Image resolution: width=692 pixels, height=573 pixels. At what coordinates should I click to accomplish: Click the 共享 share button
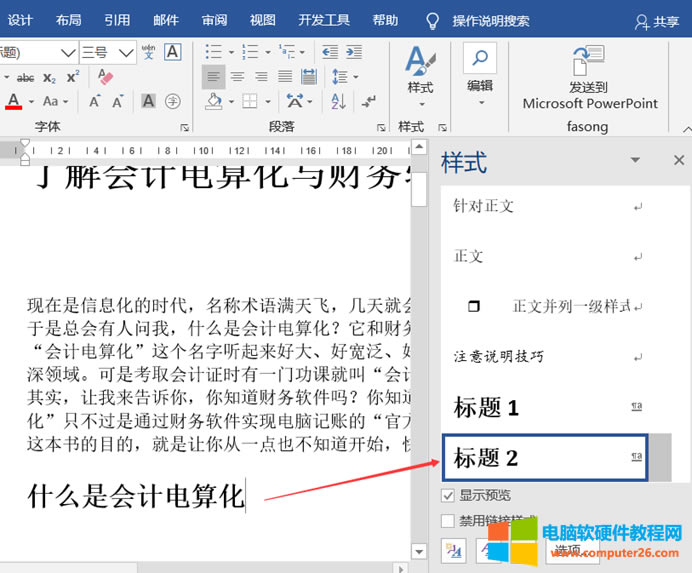[657, 21]
